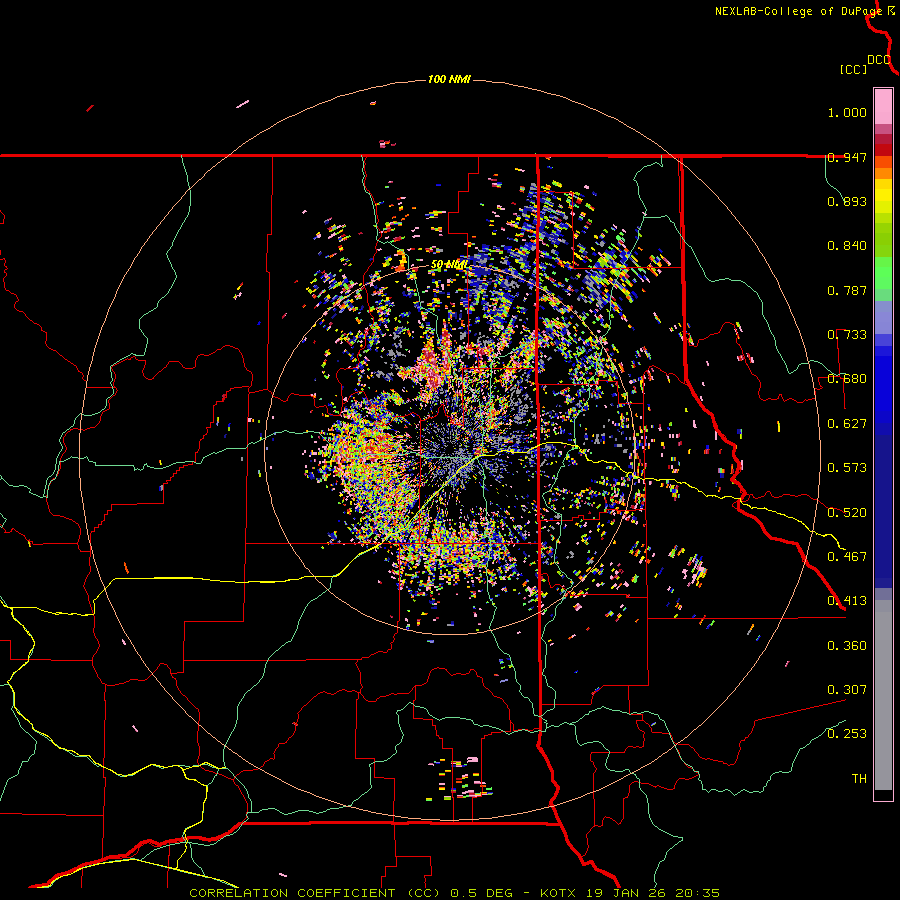Select the 0.520 scale value

click(x=847, y=513)
